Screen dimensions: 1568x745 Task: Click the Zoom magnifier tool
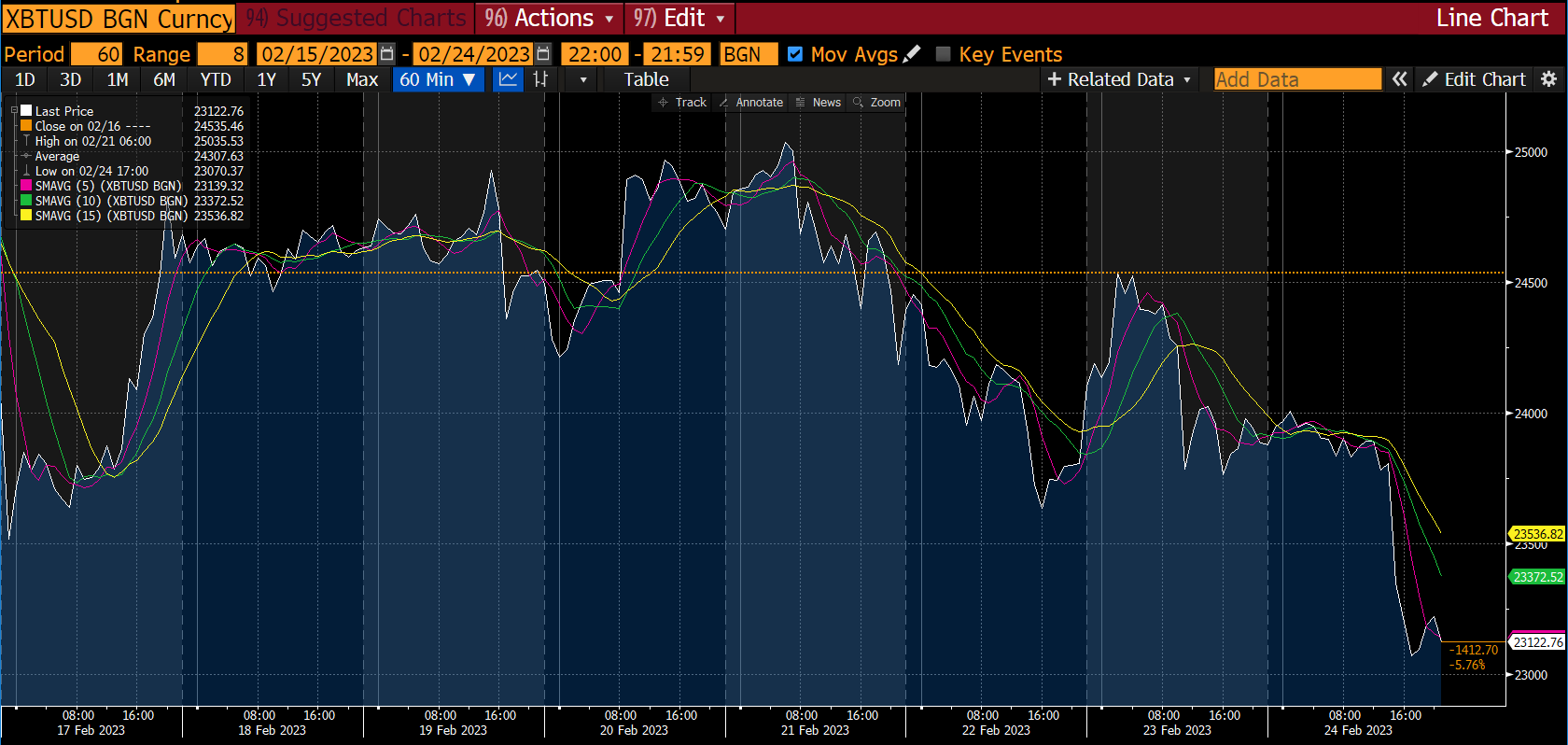pos(876,103)
